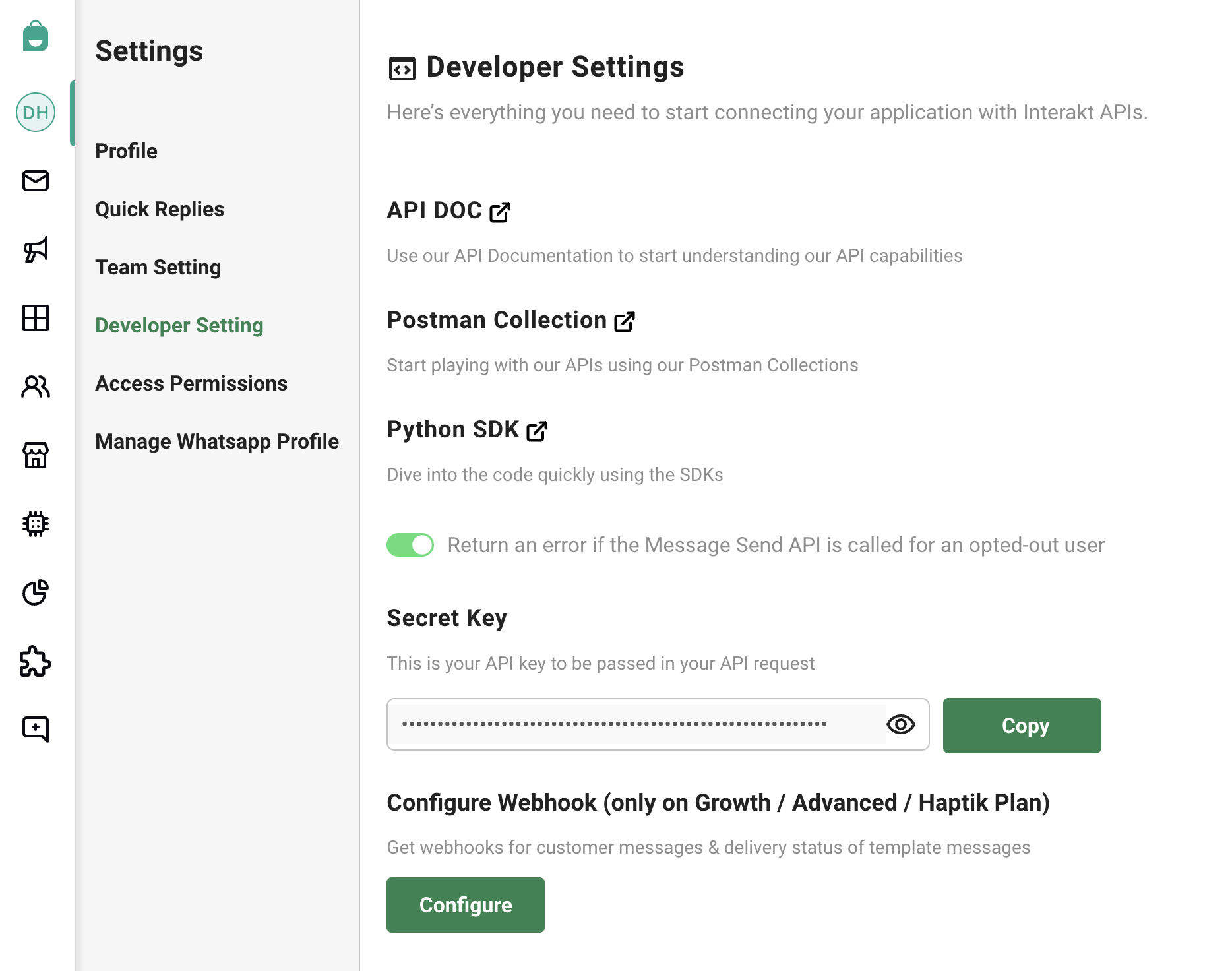Click the chat plus message icon
Viewport: 1232px width, 971px height.
pyautogui.click(x=36, y=729)
